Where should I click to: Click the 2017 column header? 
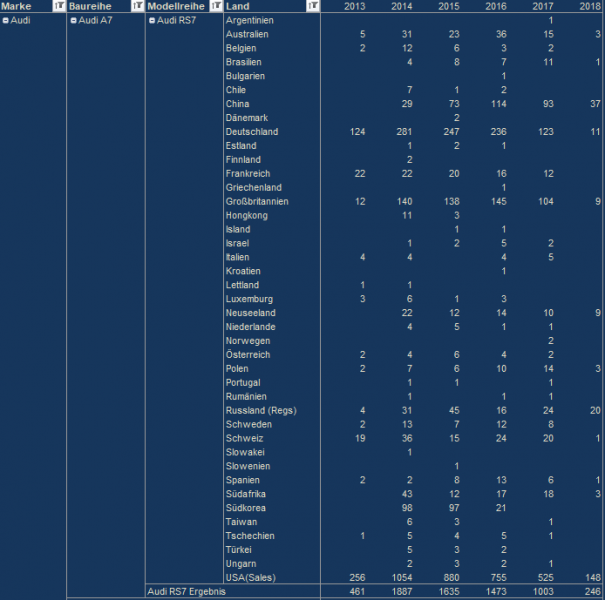tap(543, 6)
